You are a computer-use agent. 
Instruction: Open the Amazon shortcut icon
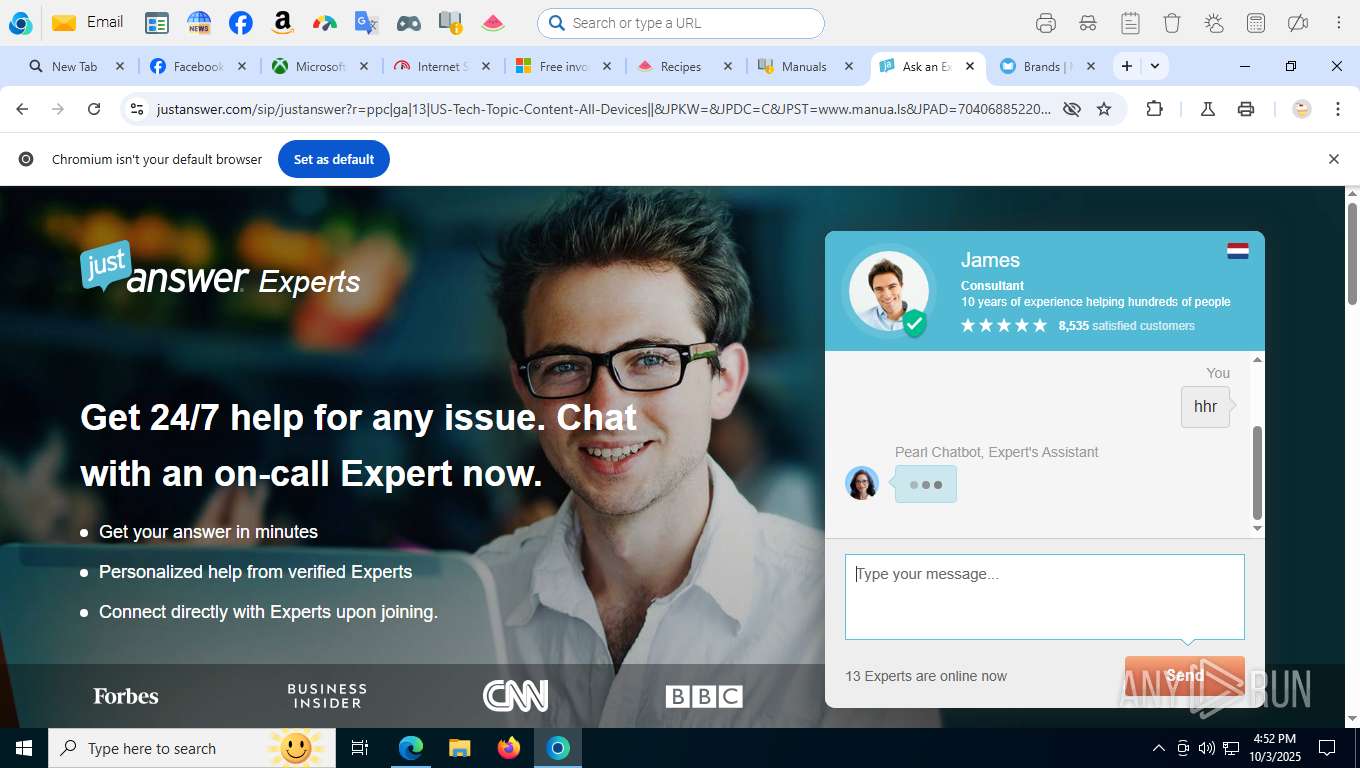coord(282,23)
